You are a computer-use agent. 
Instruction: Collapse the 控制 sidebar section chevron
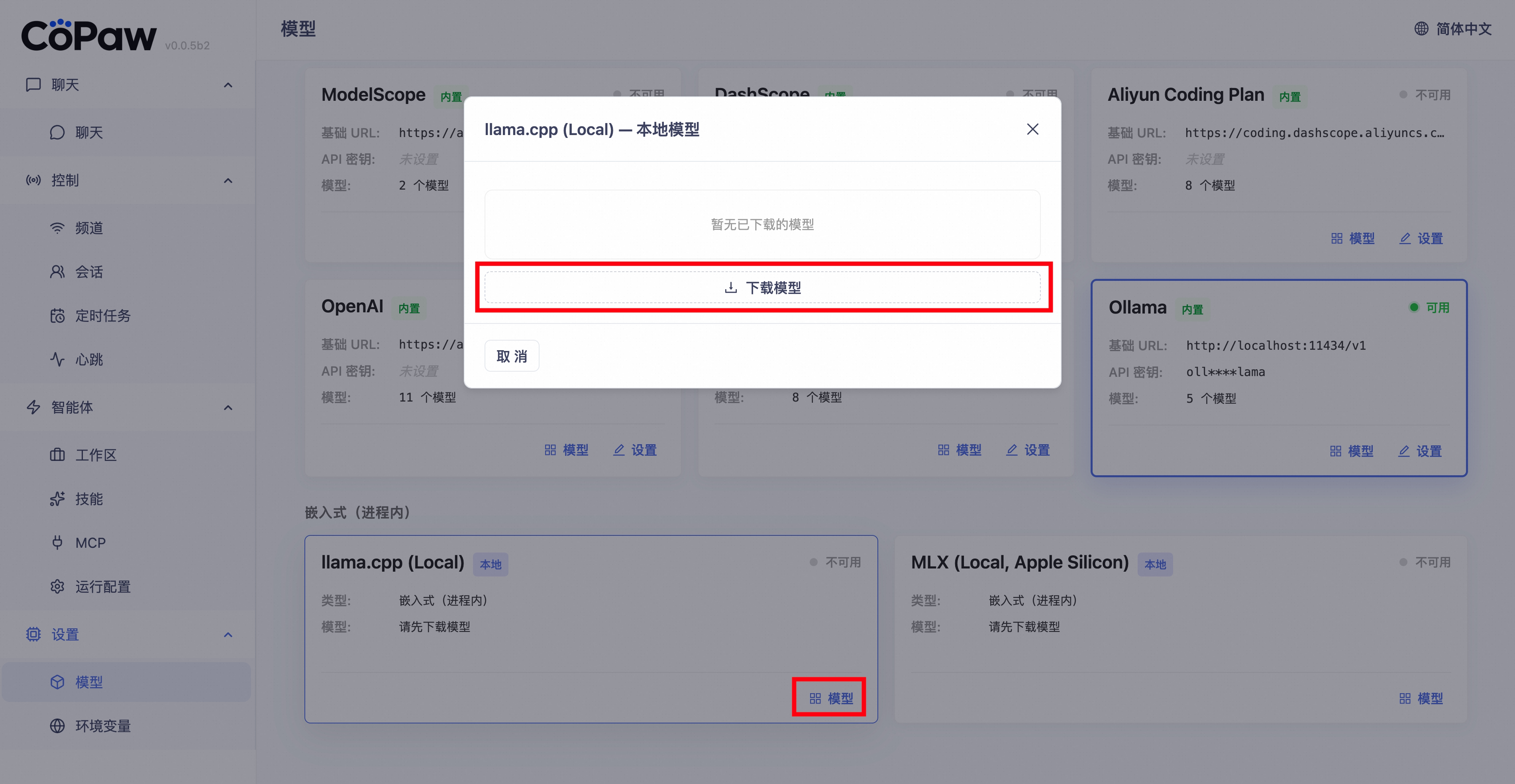point(228,180)
